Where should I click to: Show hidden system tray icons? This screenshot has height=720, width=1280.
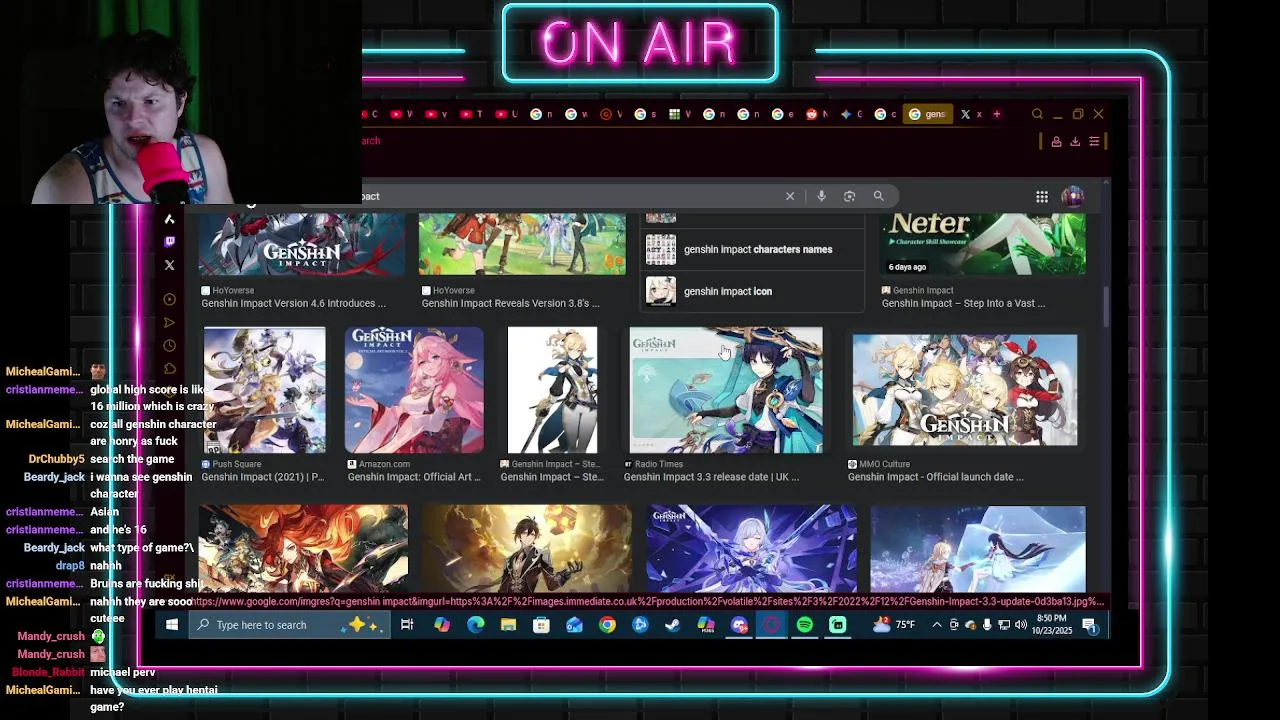tap(936, 625)
